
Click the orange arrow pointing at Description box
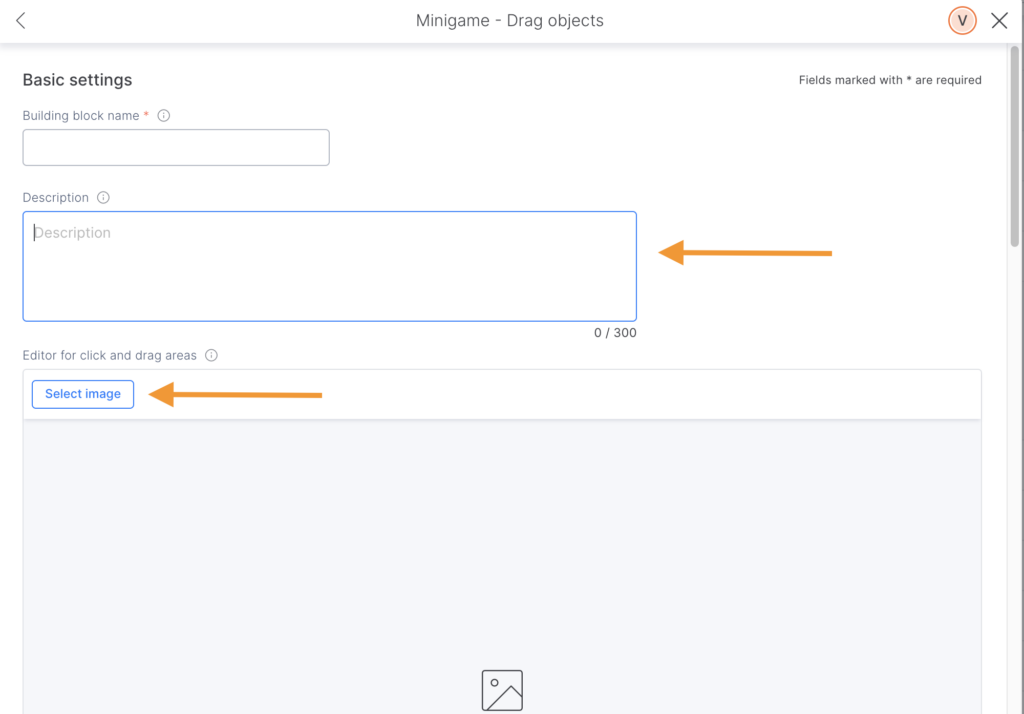[x=745, y=253]
